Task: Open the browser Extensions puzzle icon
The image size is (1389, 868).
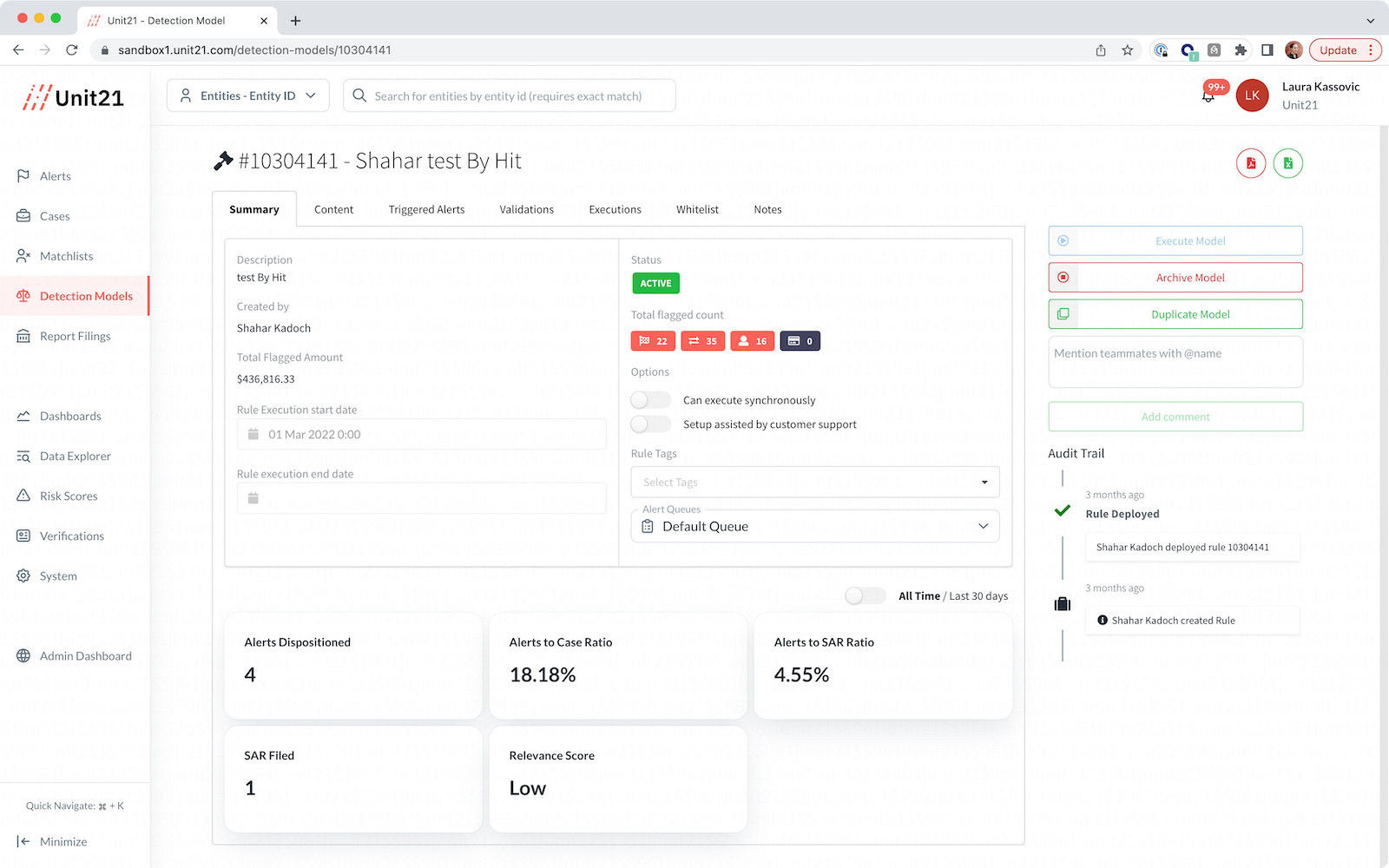Action: (x=1241, y=50)
